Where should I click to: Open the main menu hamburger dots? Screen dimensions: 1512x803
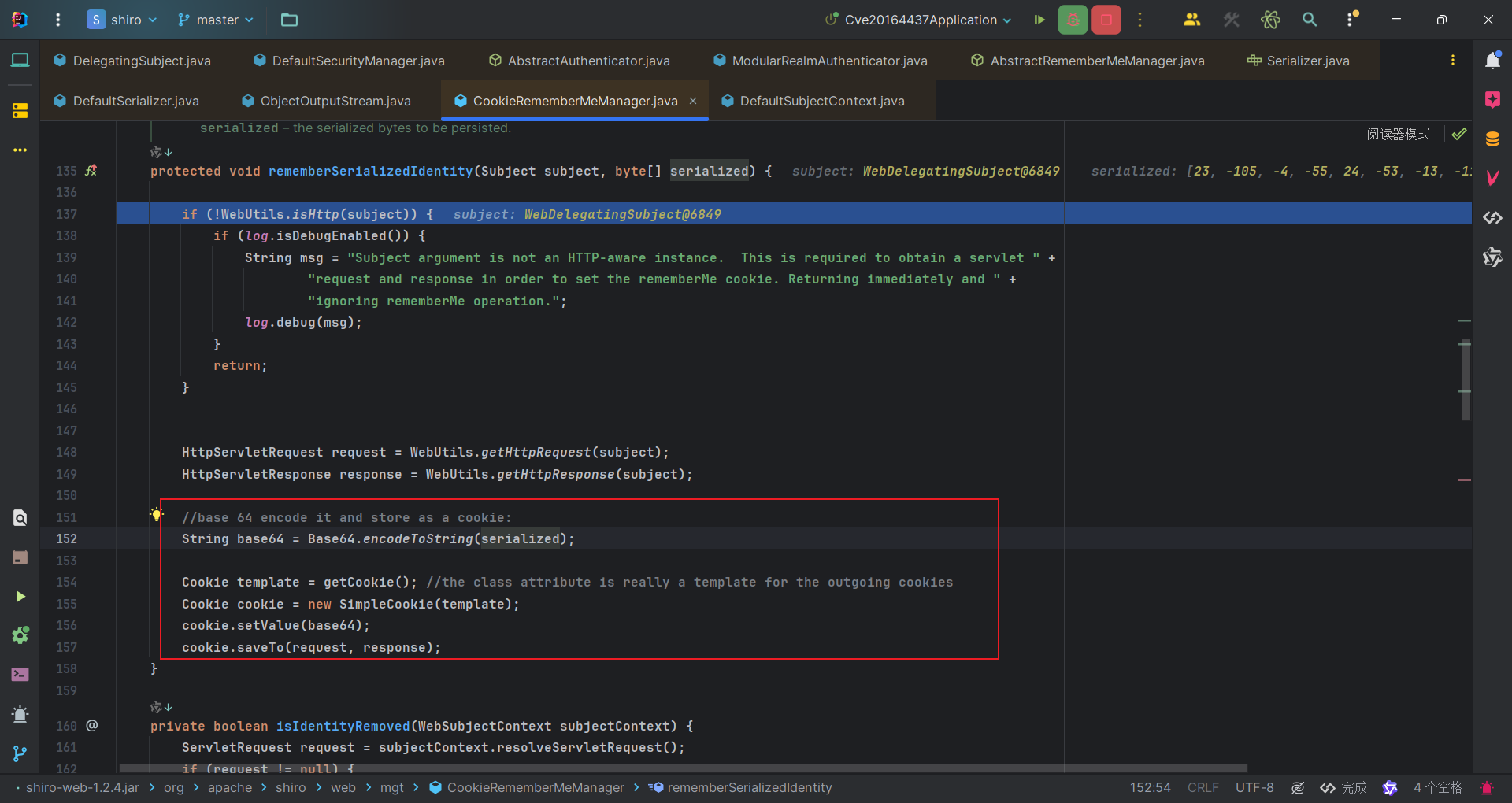pos(57,20)
